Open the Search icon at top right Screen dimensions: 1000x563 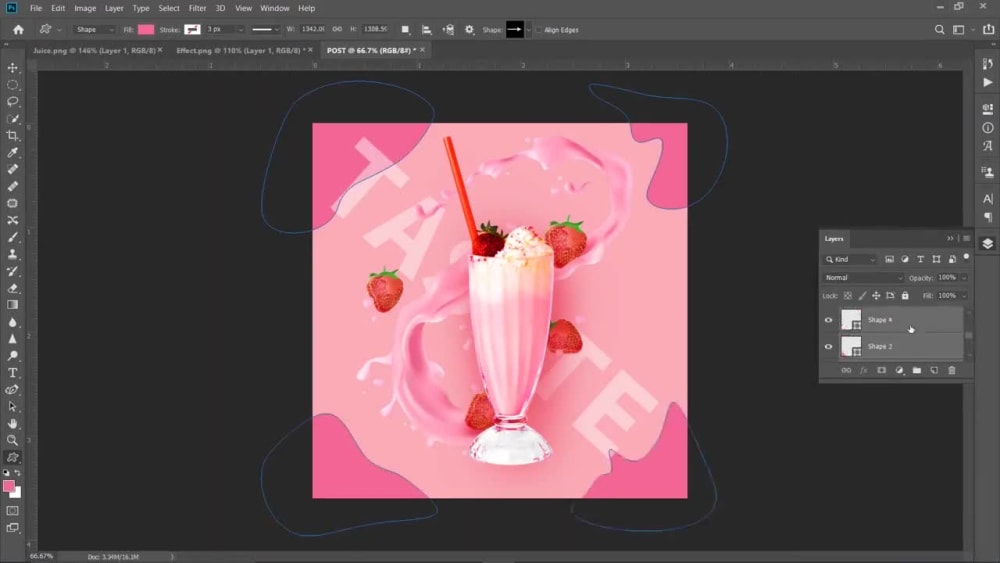click(939, 29)
